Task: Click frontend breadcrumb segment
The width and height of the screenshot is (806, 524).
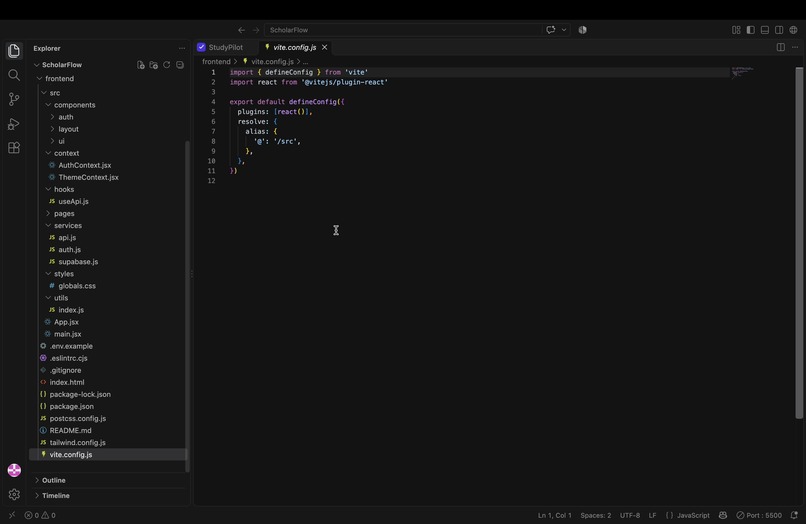Action: [216, 62]
